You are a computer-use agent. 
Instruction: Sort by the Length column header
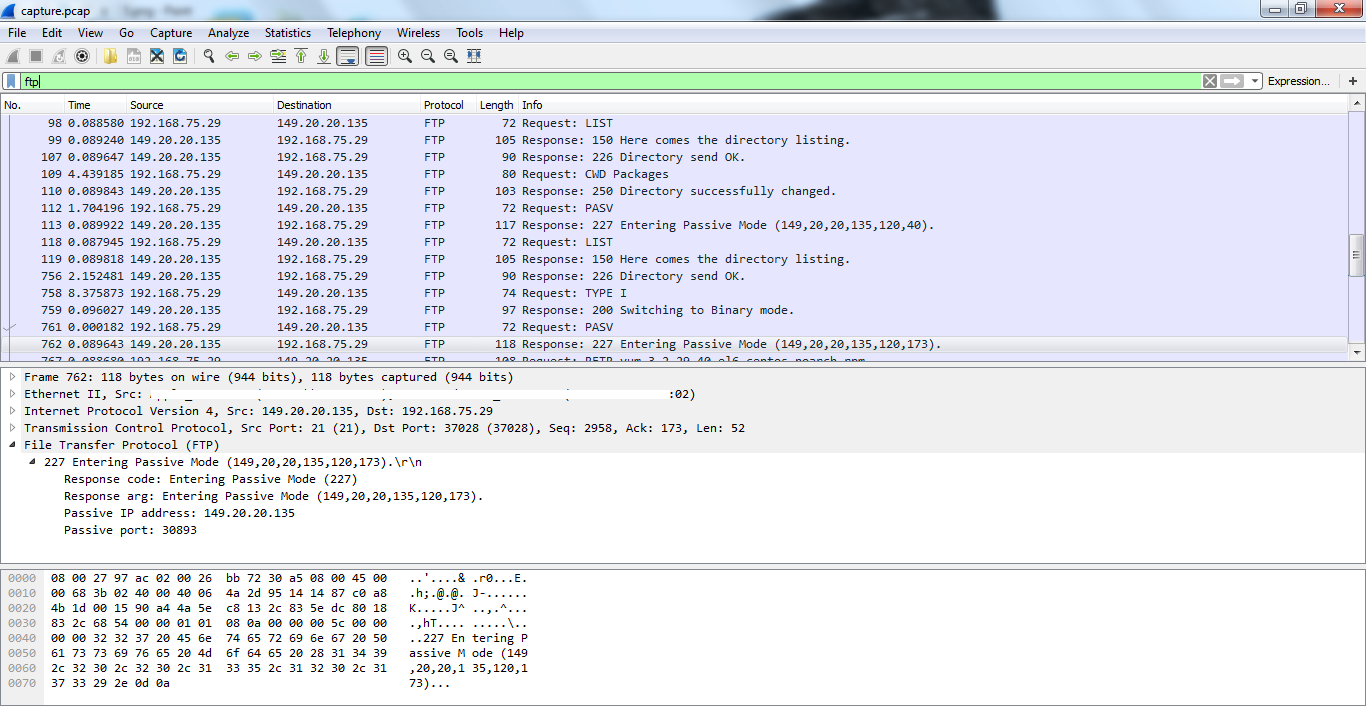[x=496, y=105]
